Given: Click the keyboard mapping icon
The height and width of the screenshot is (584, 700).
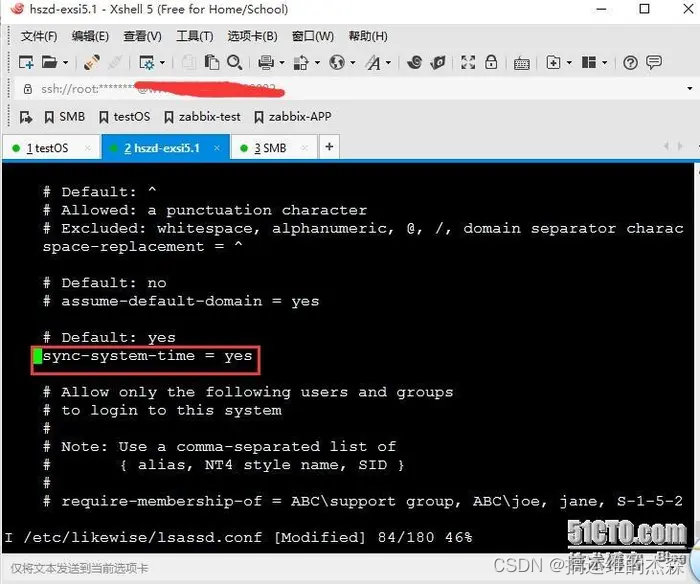Looking at the screenshot, I should [x=521, y=63].
